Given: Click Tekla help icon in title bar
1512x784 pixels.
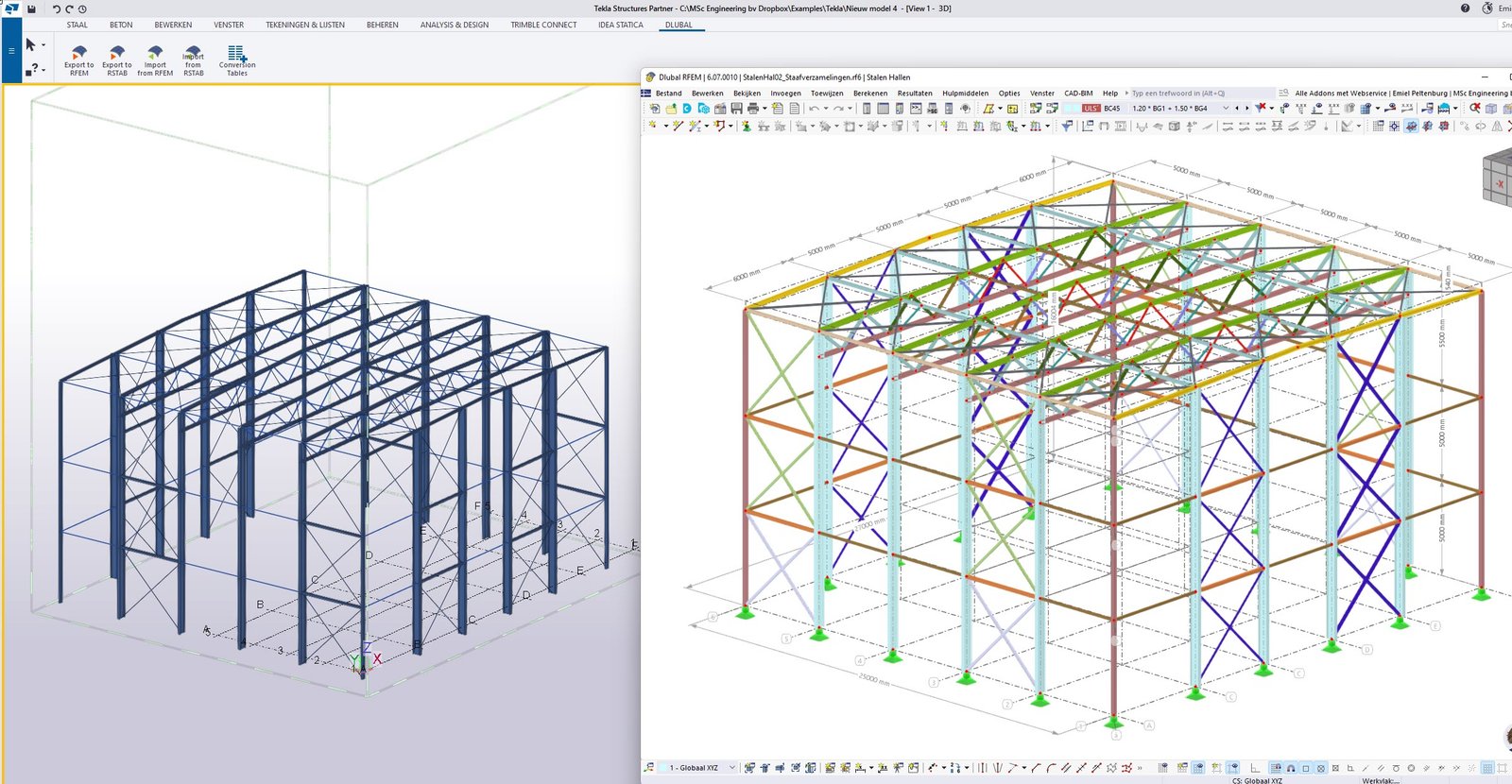Looking at the screenshot, I should pyautogui.click(x=1465, y=9).
